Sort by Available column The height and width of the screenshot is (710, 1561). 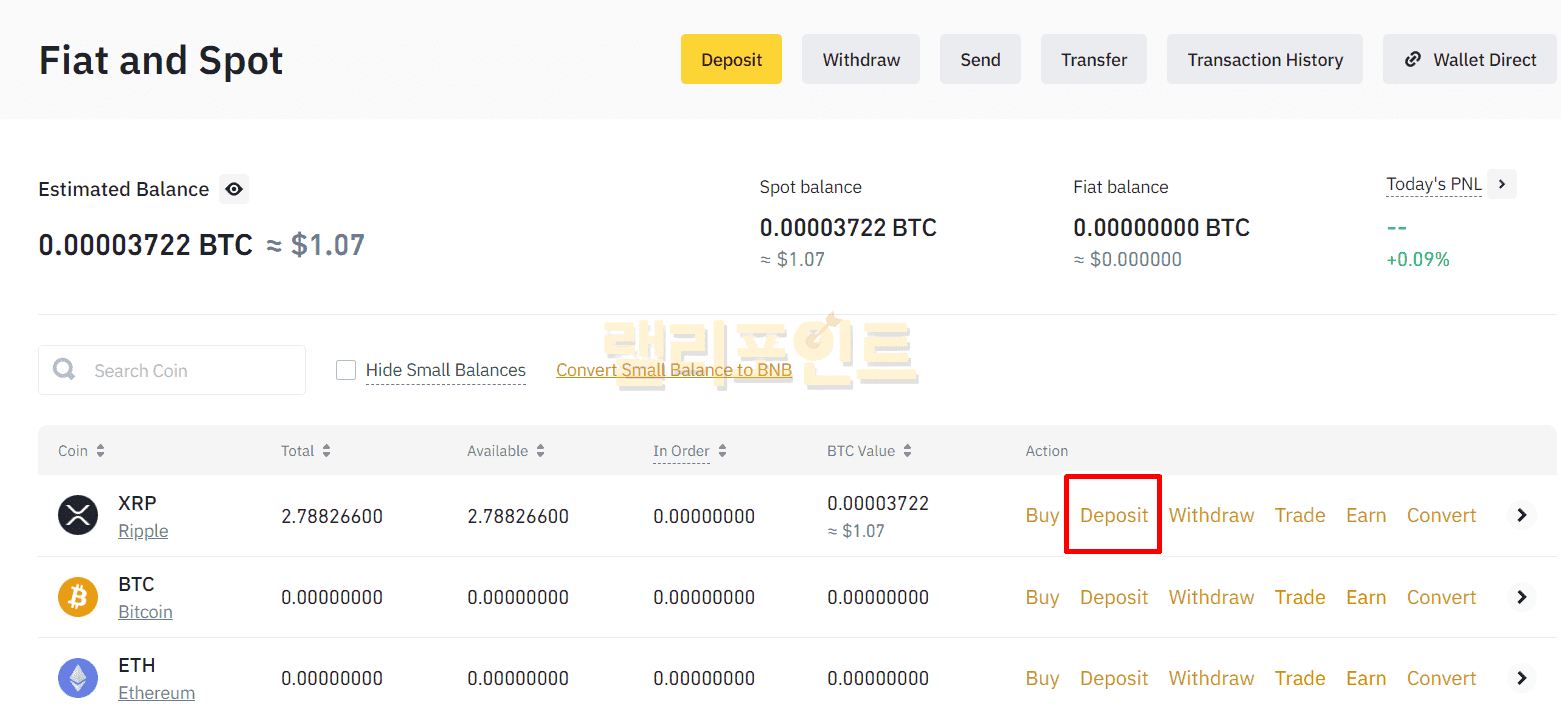point(506,451)
